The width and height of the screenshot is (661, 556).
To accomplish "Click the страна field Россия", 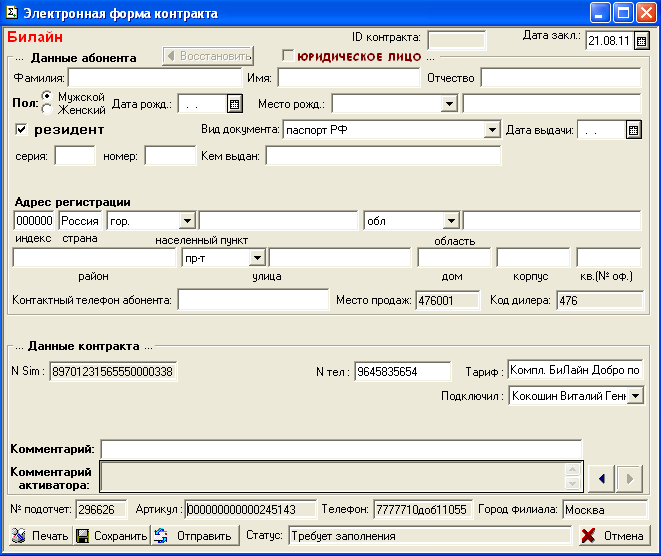I will pyautogui.click(x=80, y=220).
